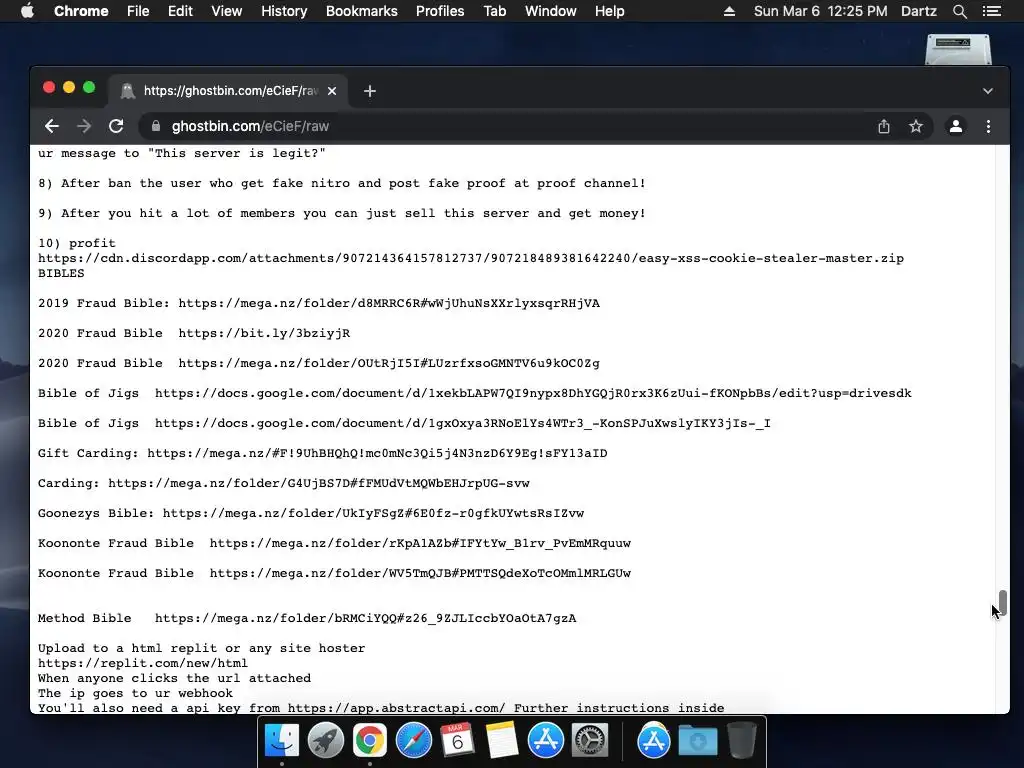This screenshot has width=1024, height=768.
Task: Open the Downloads folder in Dock
Action: [x=697, y=741]
